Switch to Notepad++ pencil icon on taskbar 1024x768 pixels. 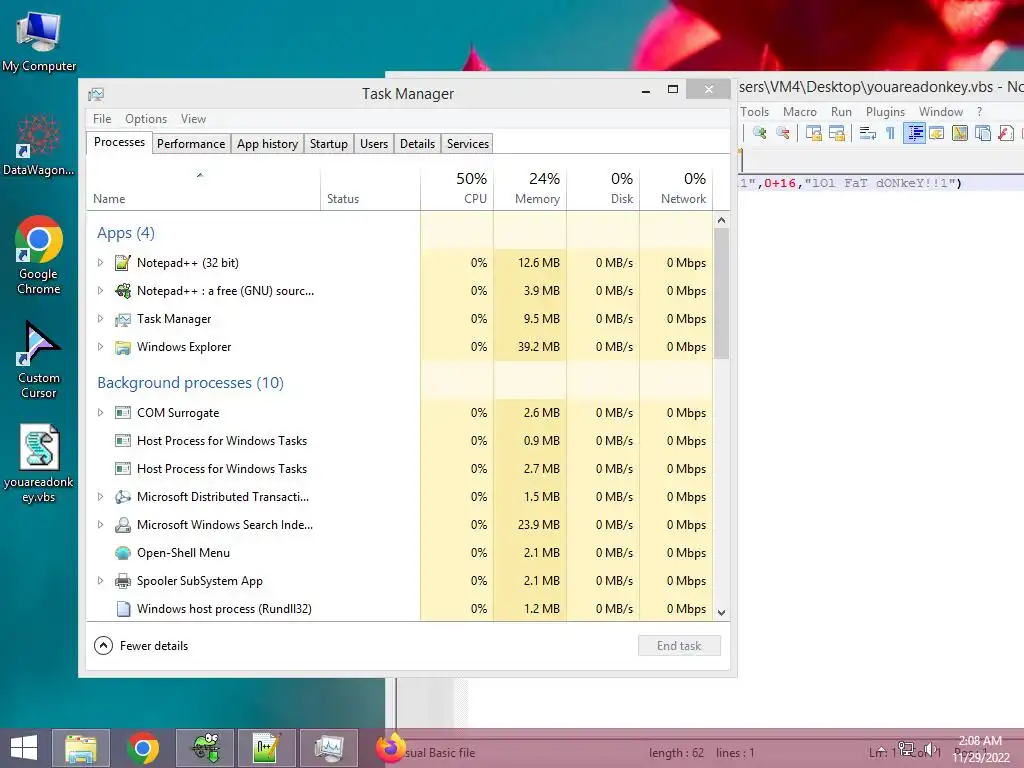coord(266,748)
